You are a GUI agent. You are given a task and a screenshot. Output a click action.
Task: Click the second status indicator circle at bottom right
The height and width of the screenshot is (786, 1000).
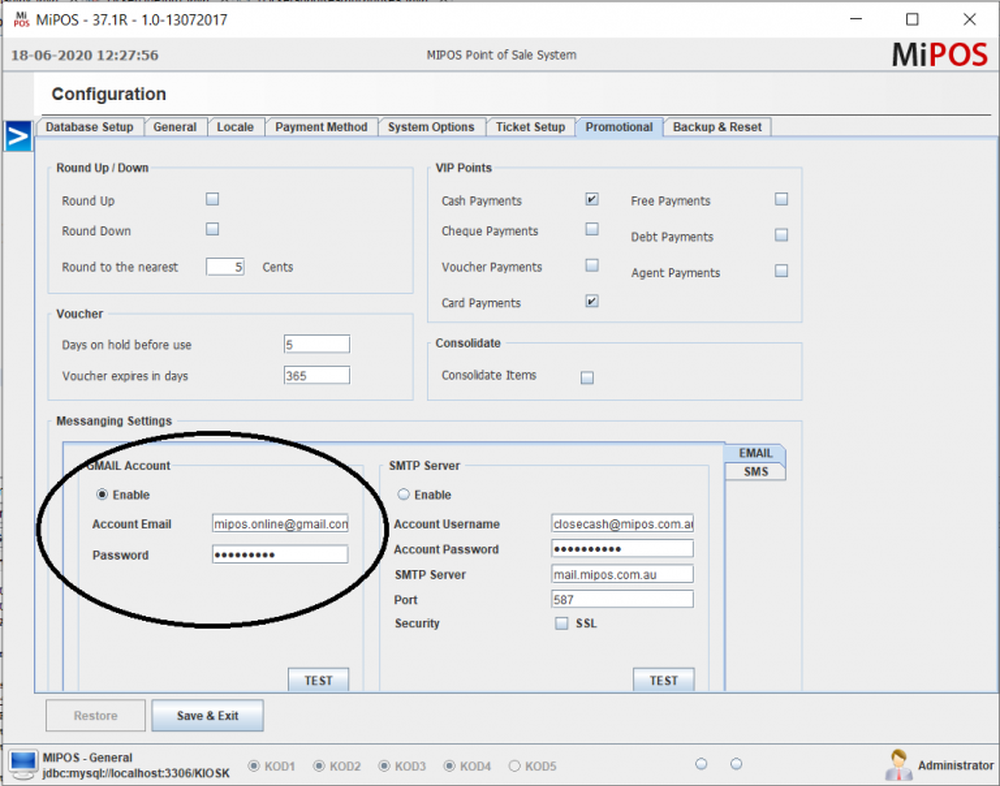pyautogui.click(x=736, y=762)
